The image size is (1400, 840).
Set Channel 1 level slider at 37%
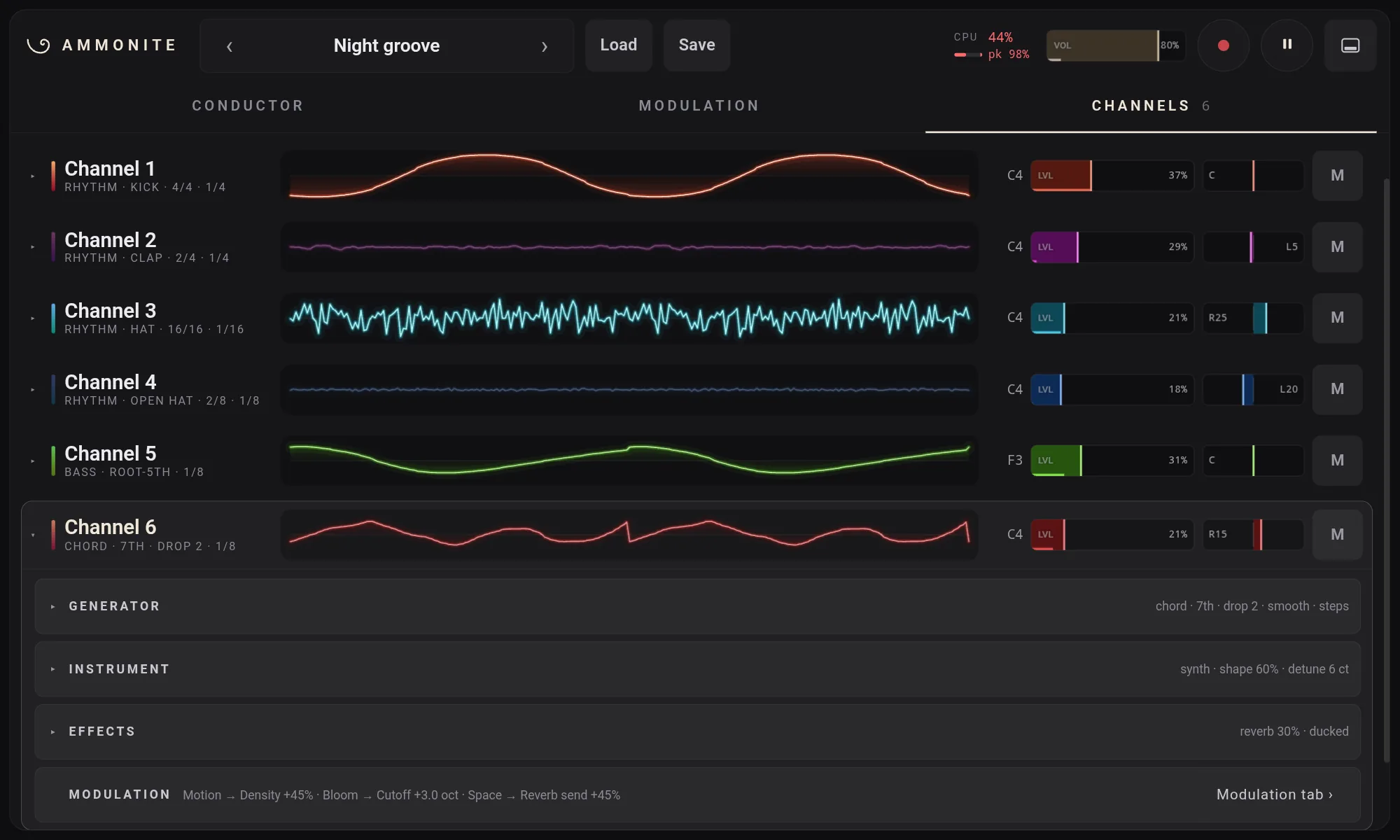tap(1112, 176)
